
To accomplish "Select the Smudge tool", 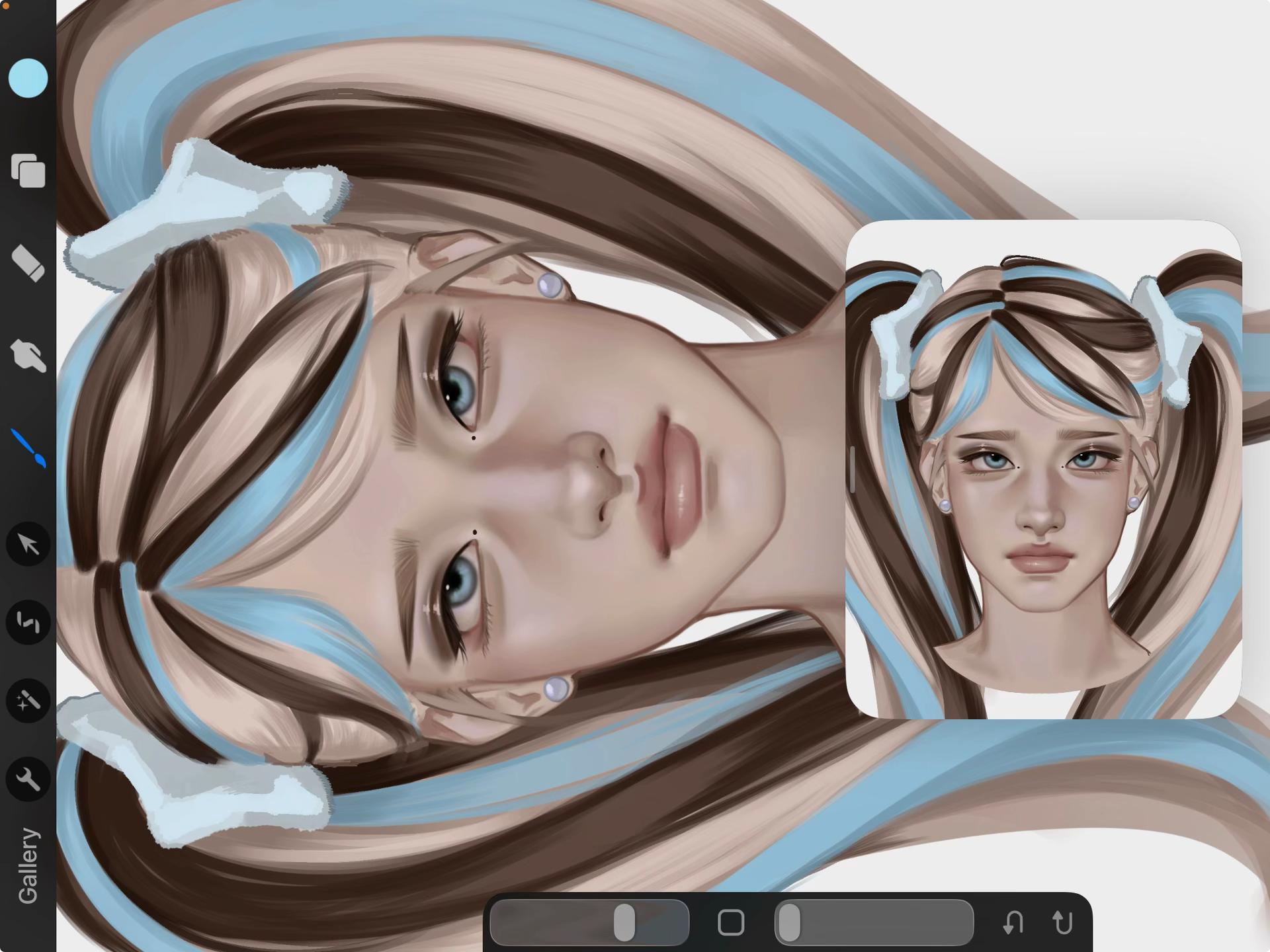I will point(28,356).
